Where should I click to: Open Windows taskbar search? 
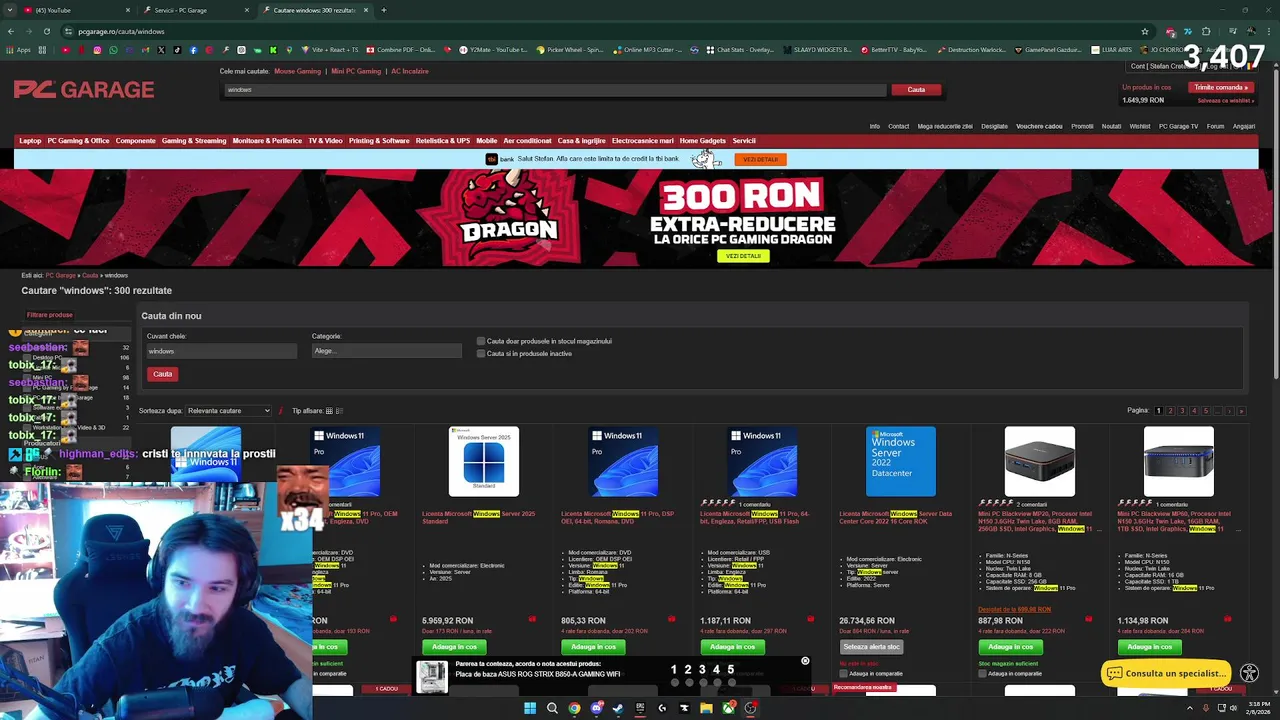click(552, 708)
